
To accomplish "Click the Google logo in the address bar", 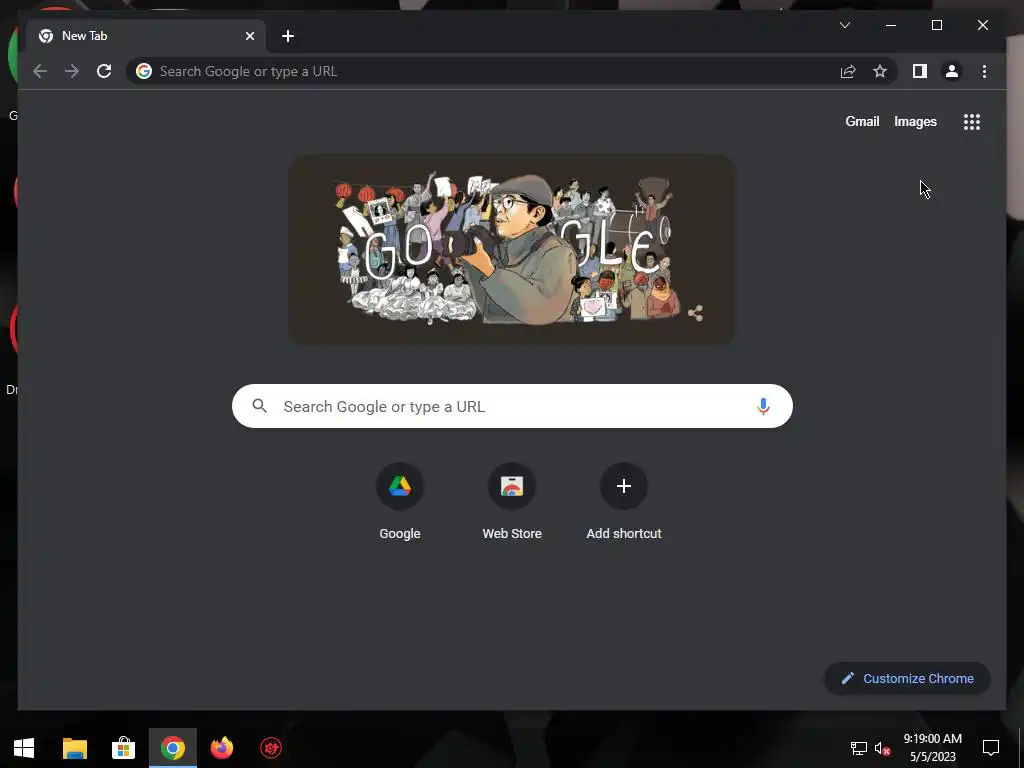I will (x=144, y=71).
